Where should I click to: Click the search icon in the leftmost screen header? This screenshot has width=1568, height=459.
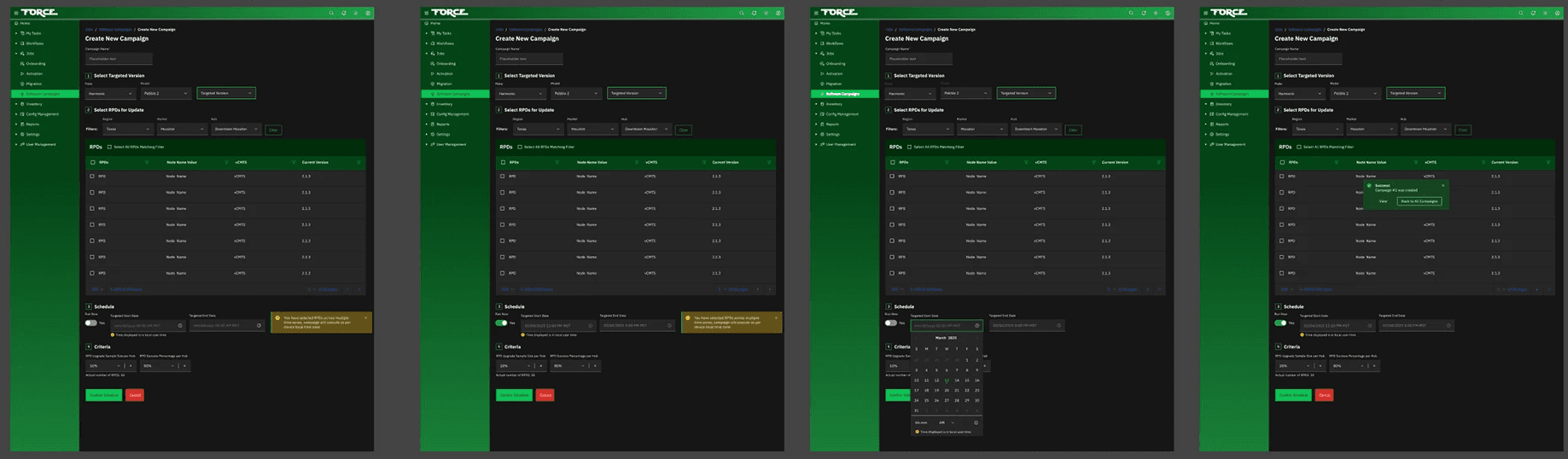pos(331,13)
